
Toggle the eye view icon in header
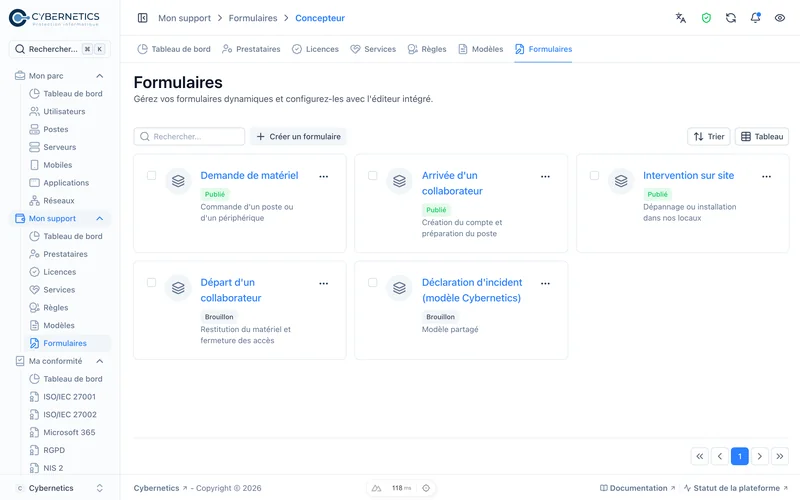click(780, 18)
